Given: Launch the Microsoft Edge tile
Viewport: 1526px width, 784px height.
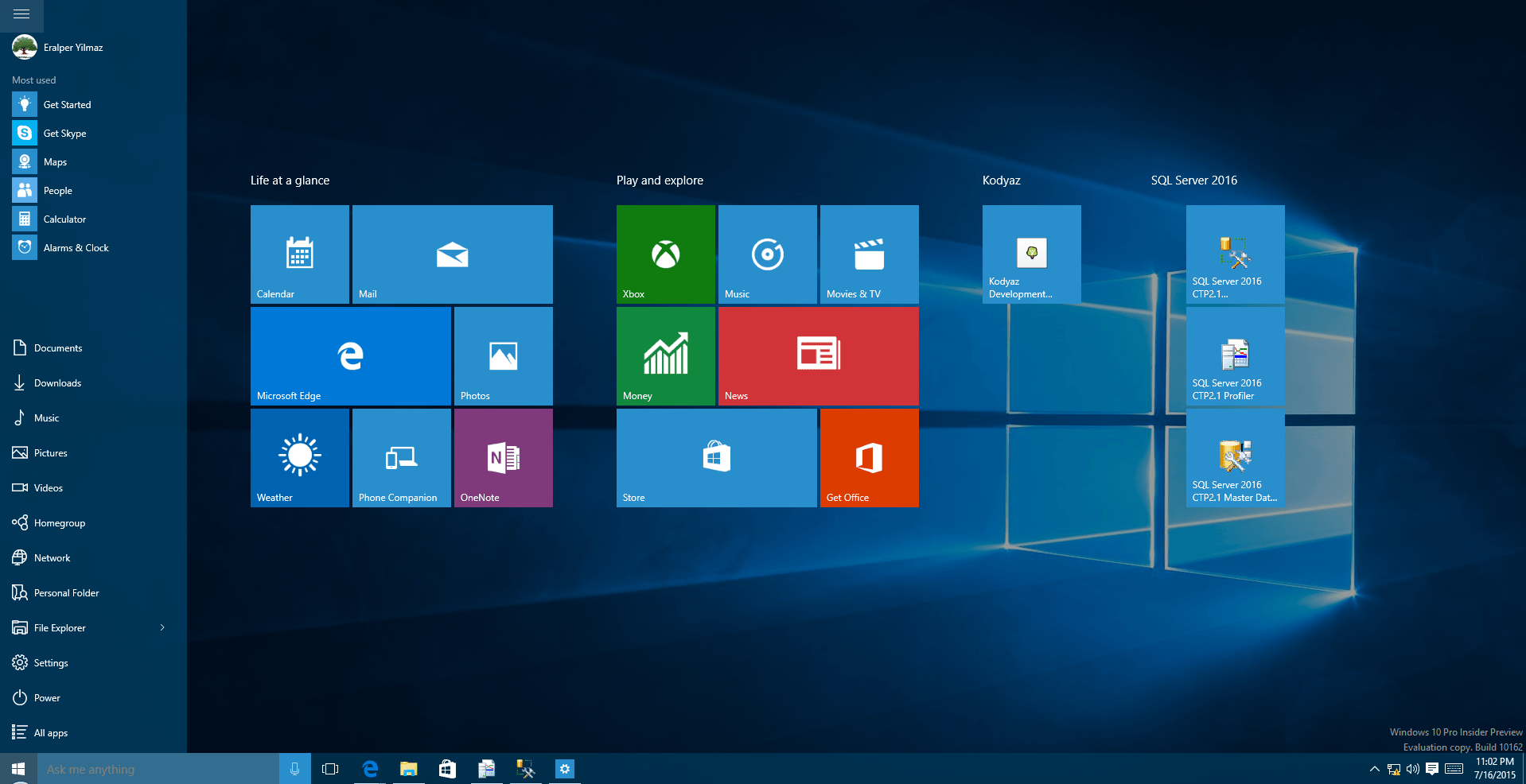Looking at the screenshot, I should (350, 356).
